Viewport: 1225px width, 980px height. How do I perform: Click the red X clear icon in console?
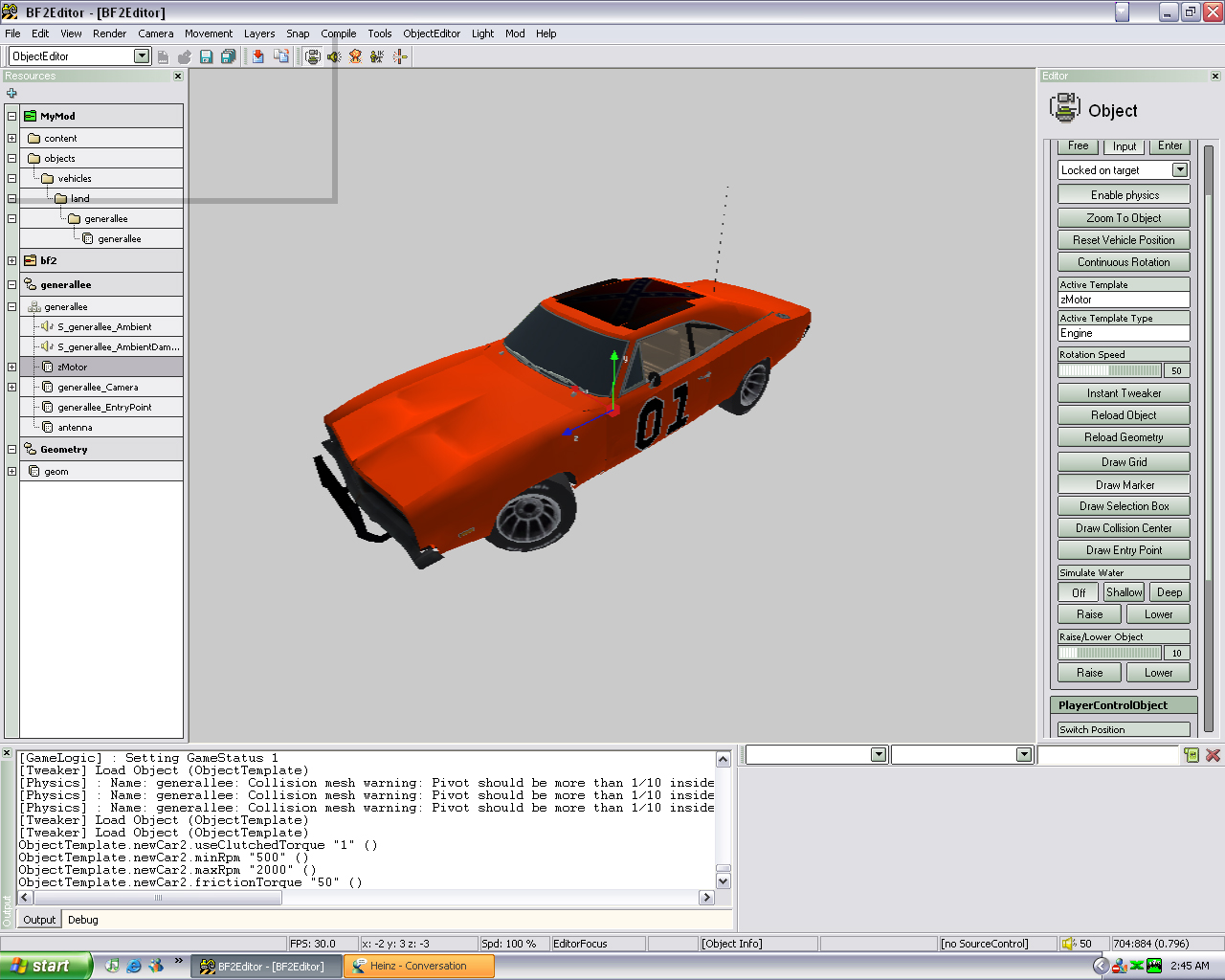[x=1213, y=755]
